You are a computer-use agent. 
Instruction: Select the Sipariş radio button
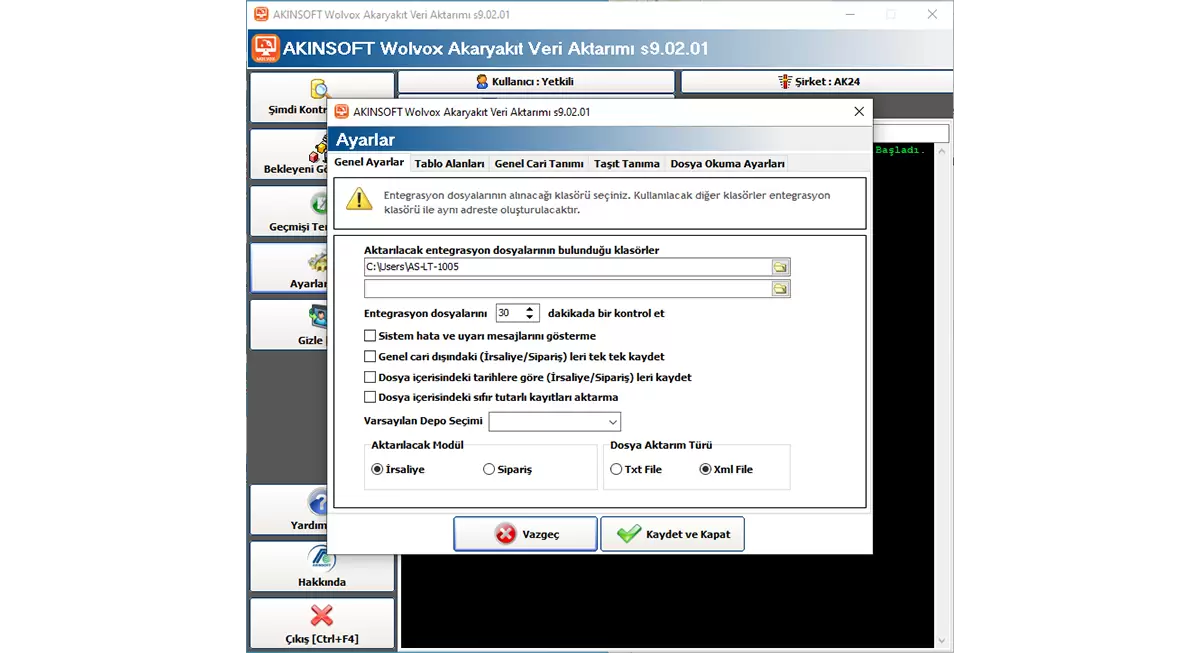click(489, 469)
